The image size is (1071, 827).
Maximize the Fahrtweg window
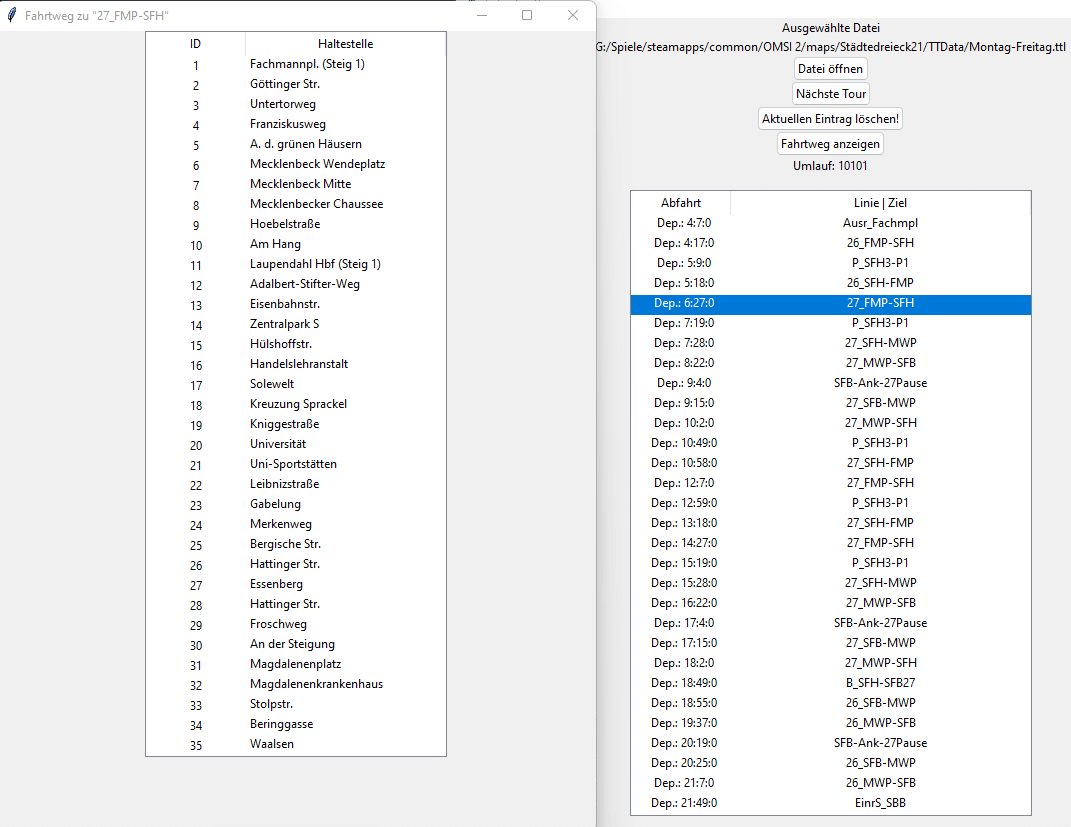tap(527, 15)
